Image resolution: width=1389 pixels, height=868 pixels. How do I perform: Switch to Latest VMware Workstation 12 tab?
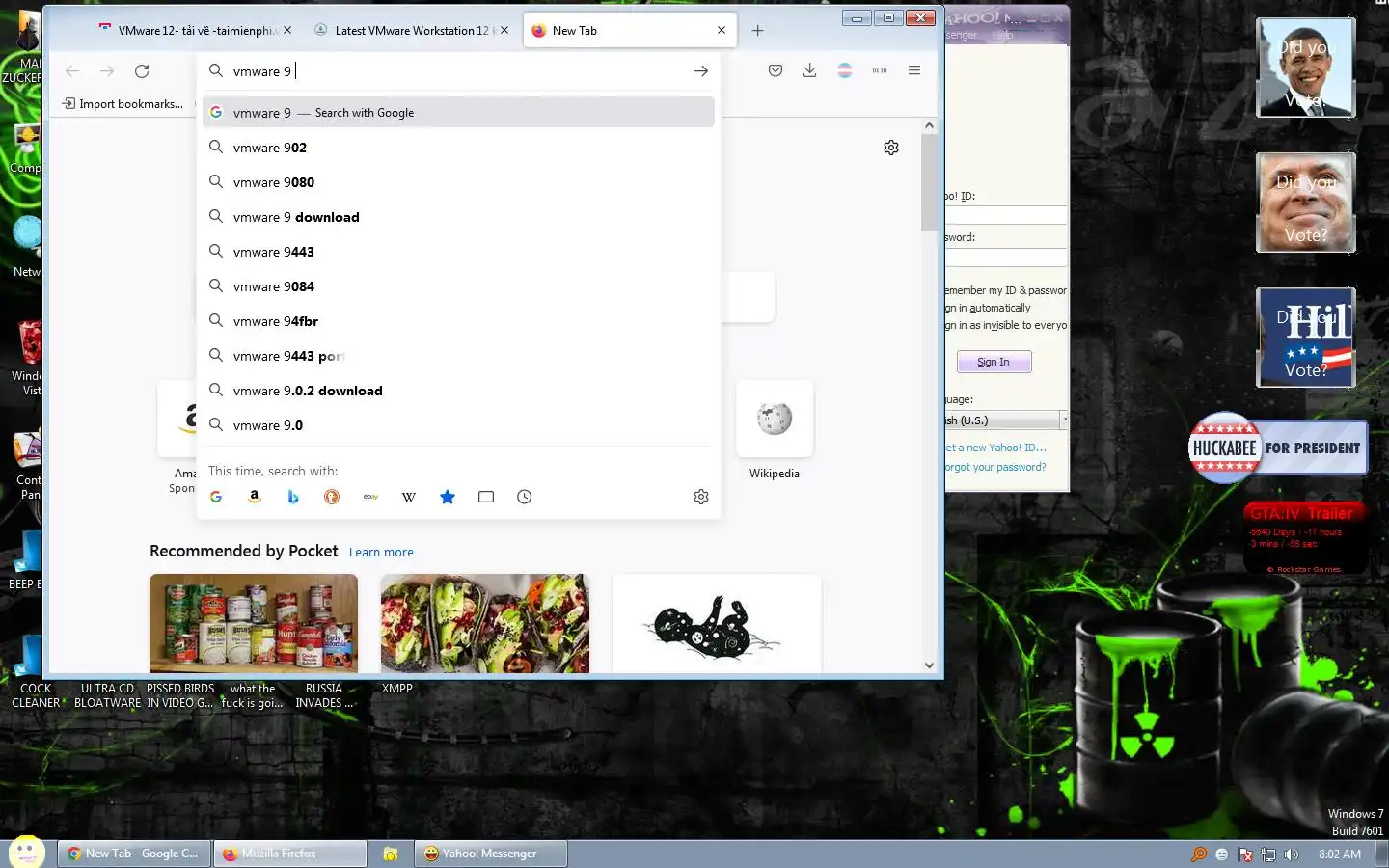pyautogui.click(x=413, y=31)
